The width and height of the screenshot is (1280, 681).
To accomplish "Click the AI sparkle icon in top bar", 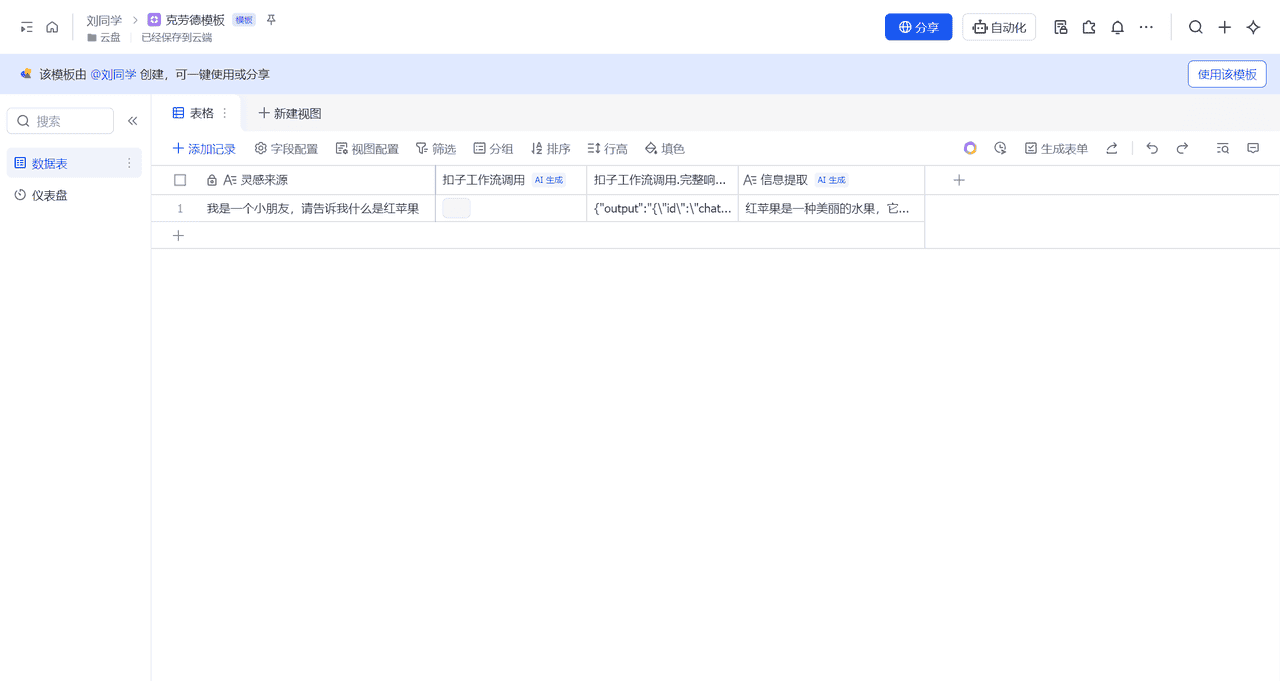I will pyautogui.click(x=1253, y=27).
